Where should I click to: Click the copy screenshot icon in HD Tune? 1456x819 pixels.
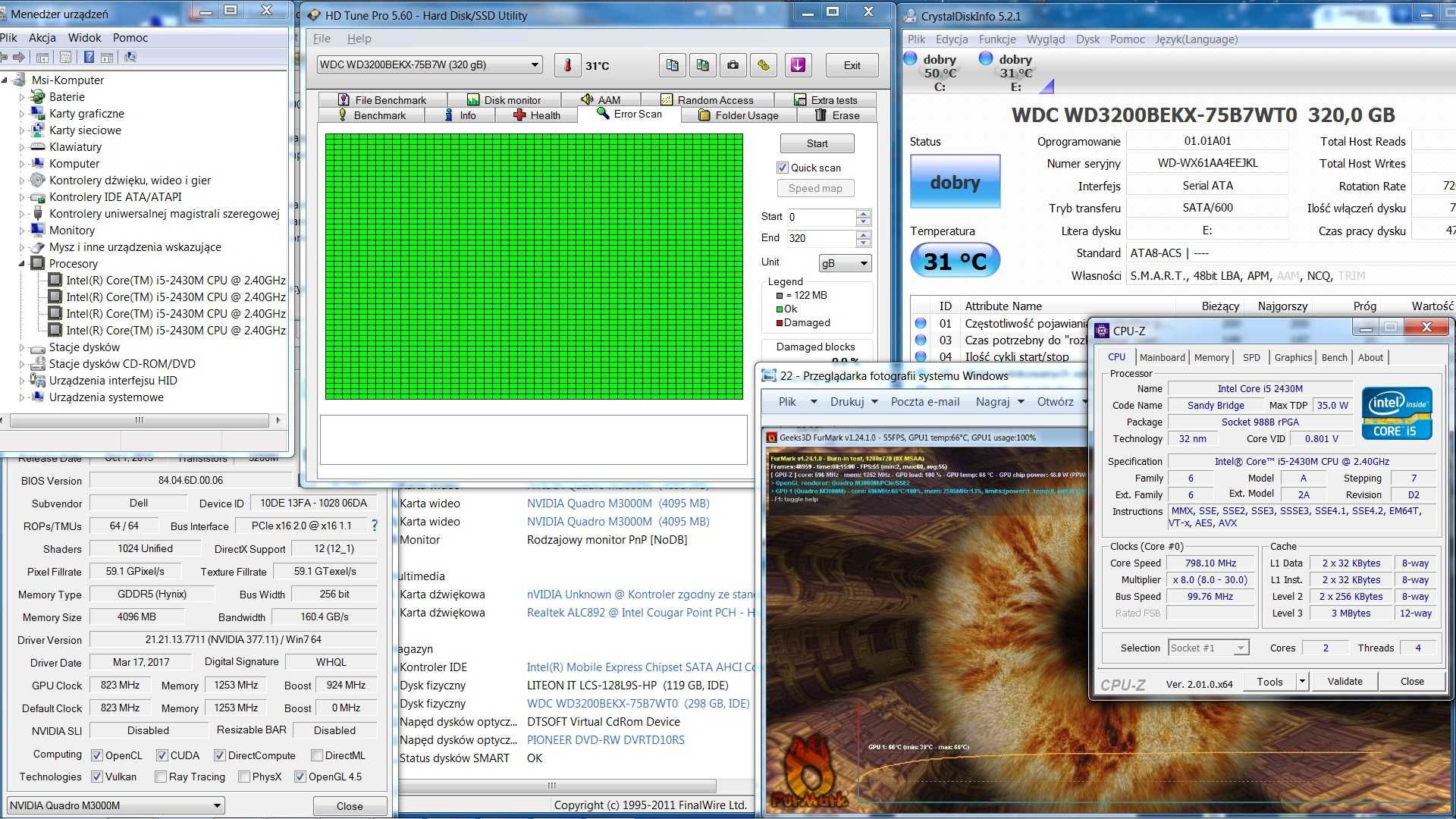click(x=703, y=65)
